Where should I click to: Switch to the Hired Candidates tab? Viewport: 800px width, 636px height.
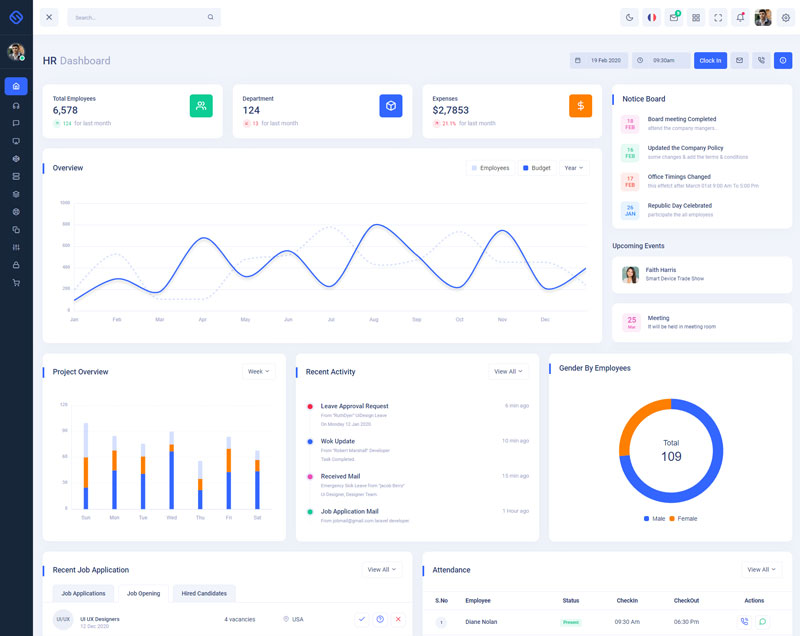tap(204, 593)
